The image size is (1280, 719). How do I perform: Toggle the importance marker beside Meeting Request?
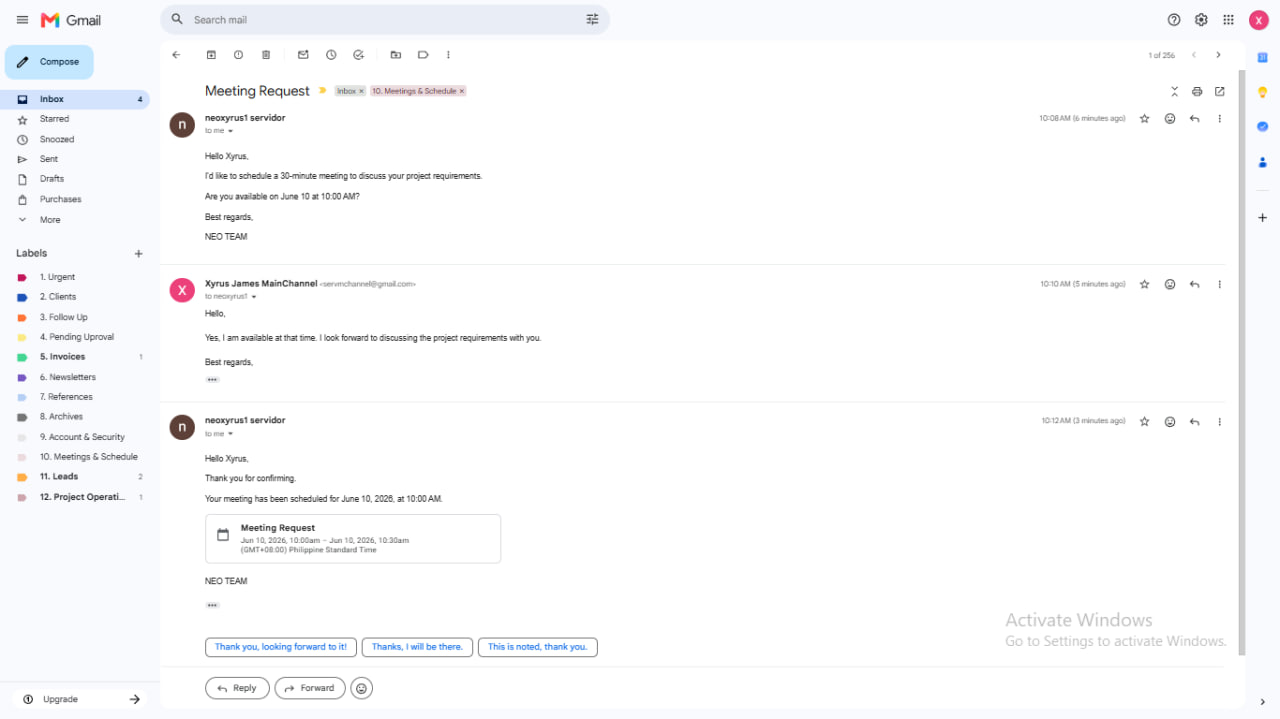(322, 91)
